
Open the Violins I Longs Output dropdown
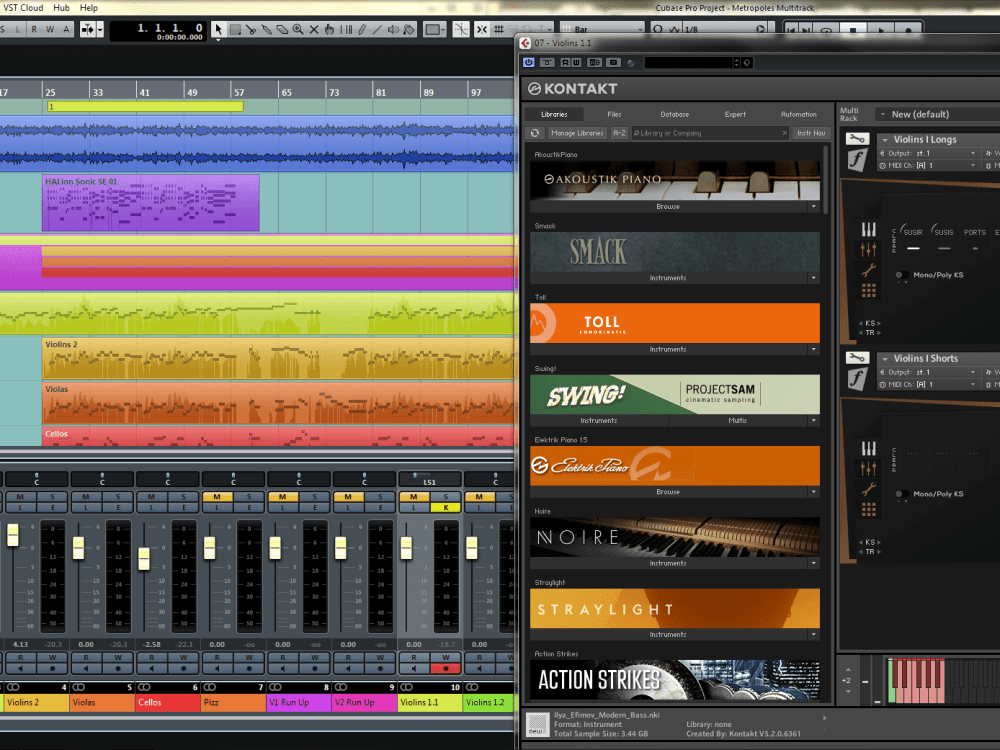click(x=928, y=153)
